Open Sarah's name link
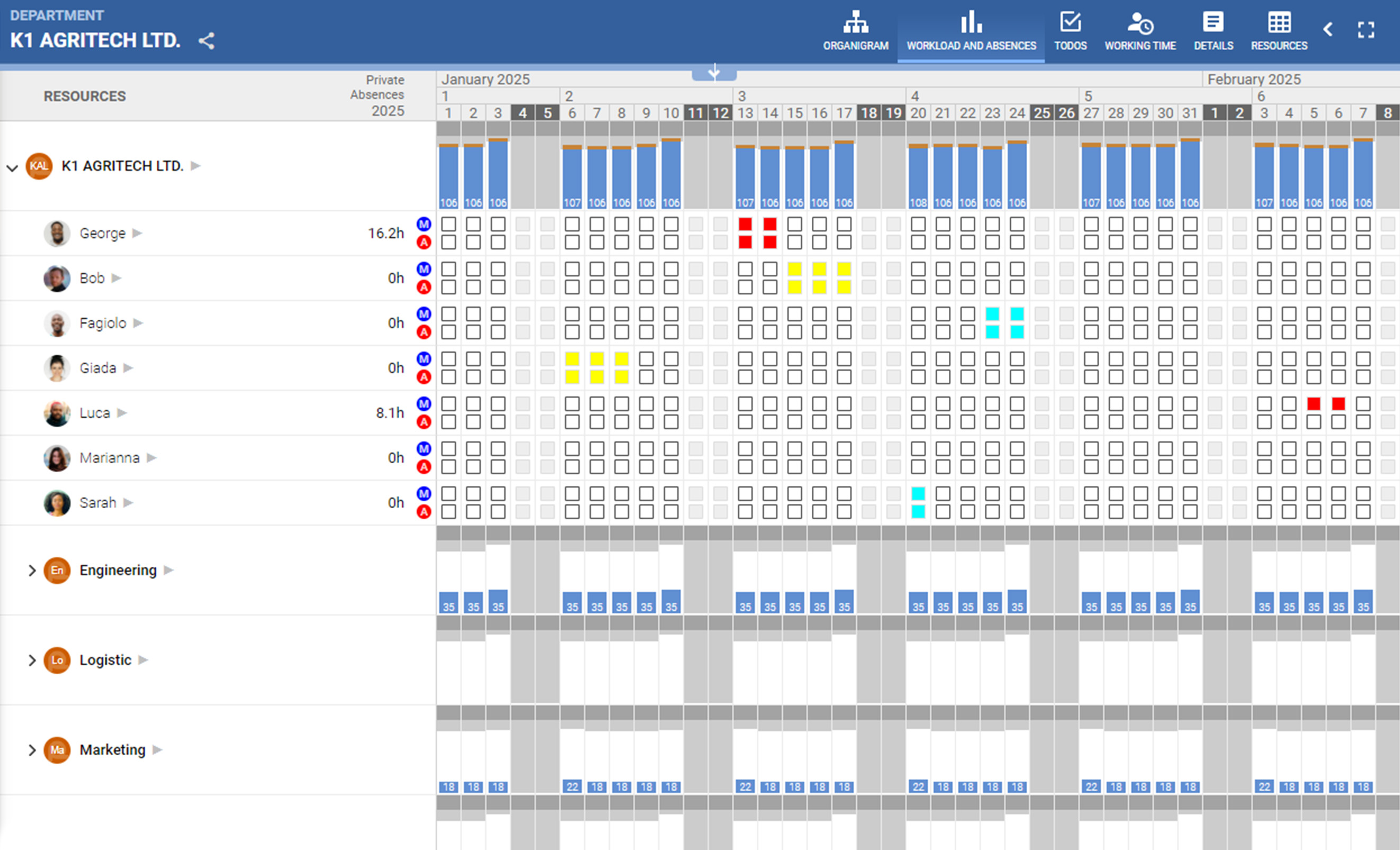Viewport: 1400px width, 850px height. coord(98,502)
